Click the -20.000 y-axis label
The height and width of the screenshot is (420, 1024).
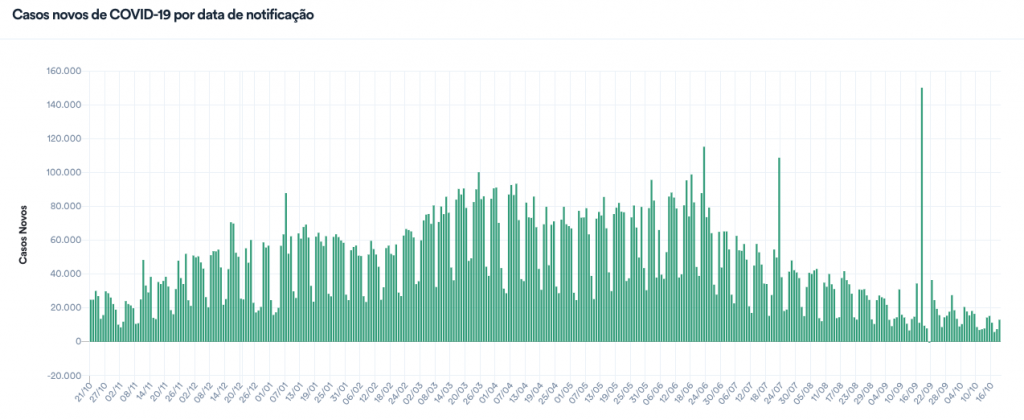pos(63,375)
